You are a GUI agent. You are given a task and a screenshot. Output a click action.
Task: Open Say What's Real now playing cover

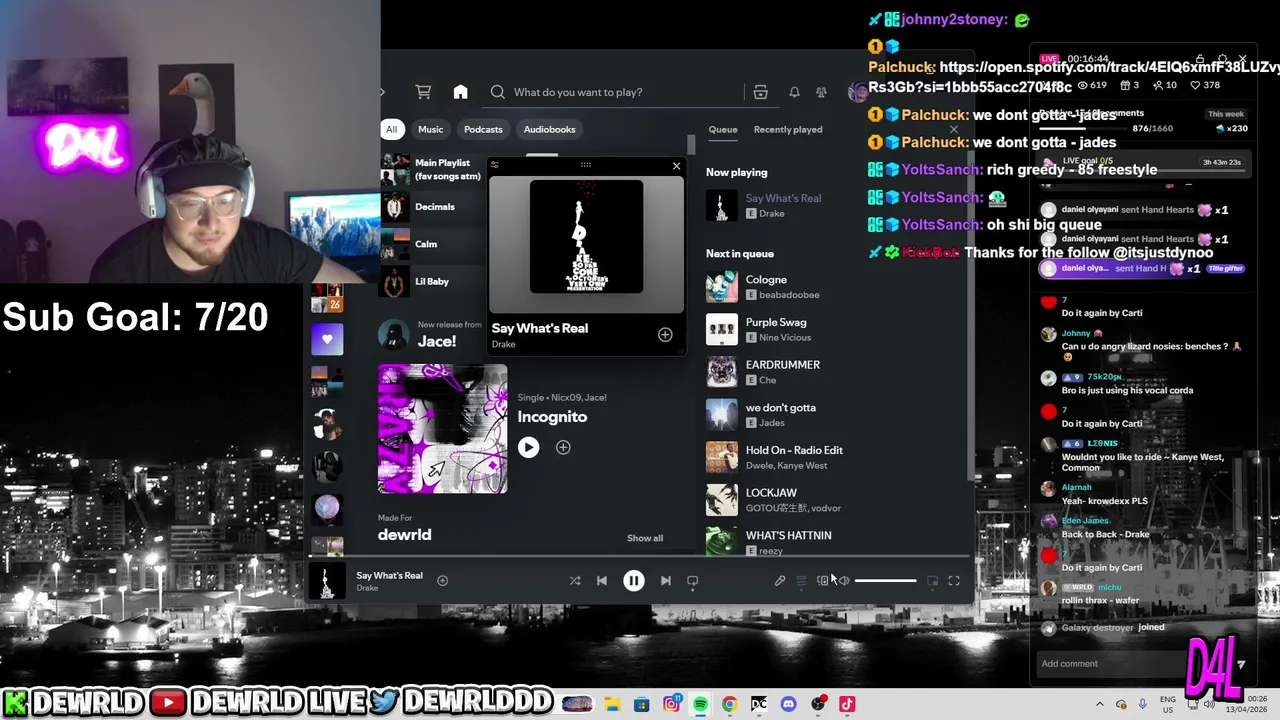pyautogui.click(x=722, y=206)
